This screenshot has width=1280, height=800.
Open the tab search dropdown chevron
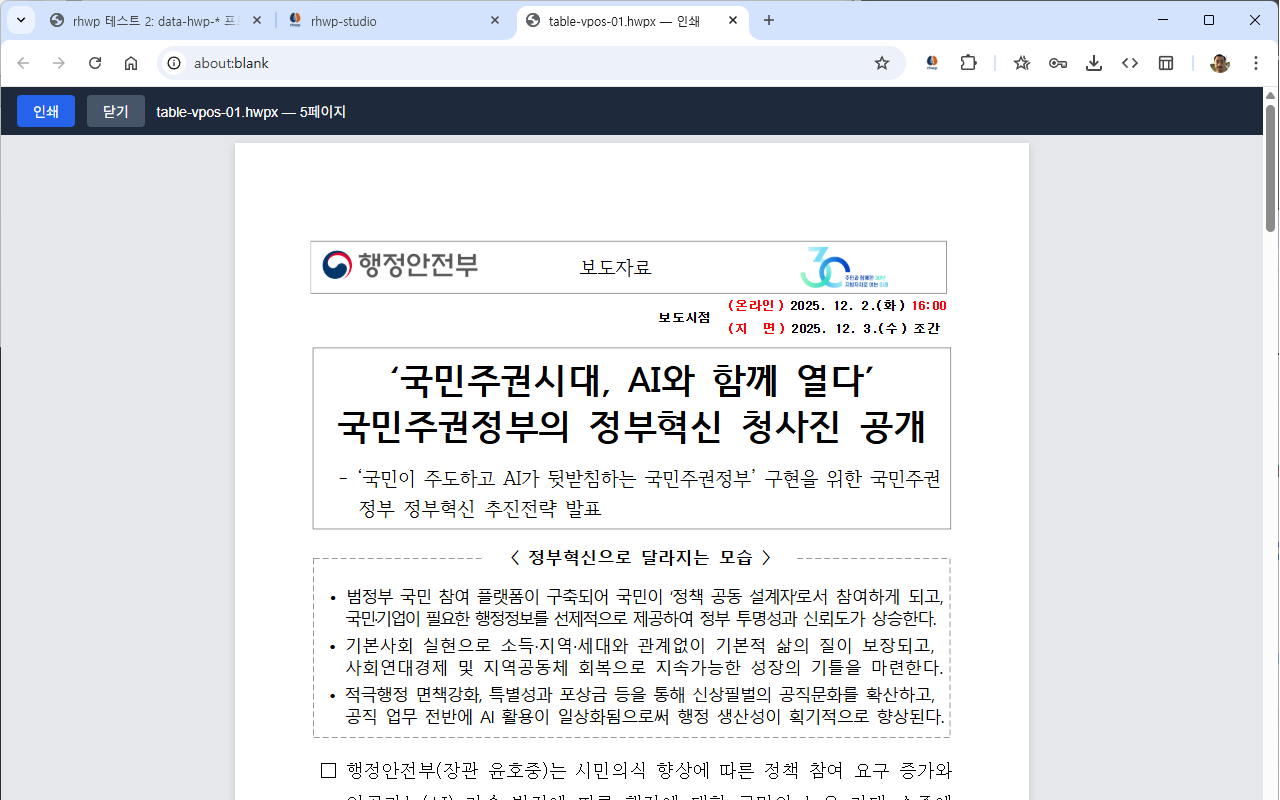(20, 20)
